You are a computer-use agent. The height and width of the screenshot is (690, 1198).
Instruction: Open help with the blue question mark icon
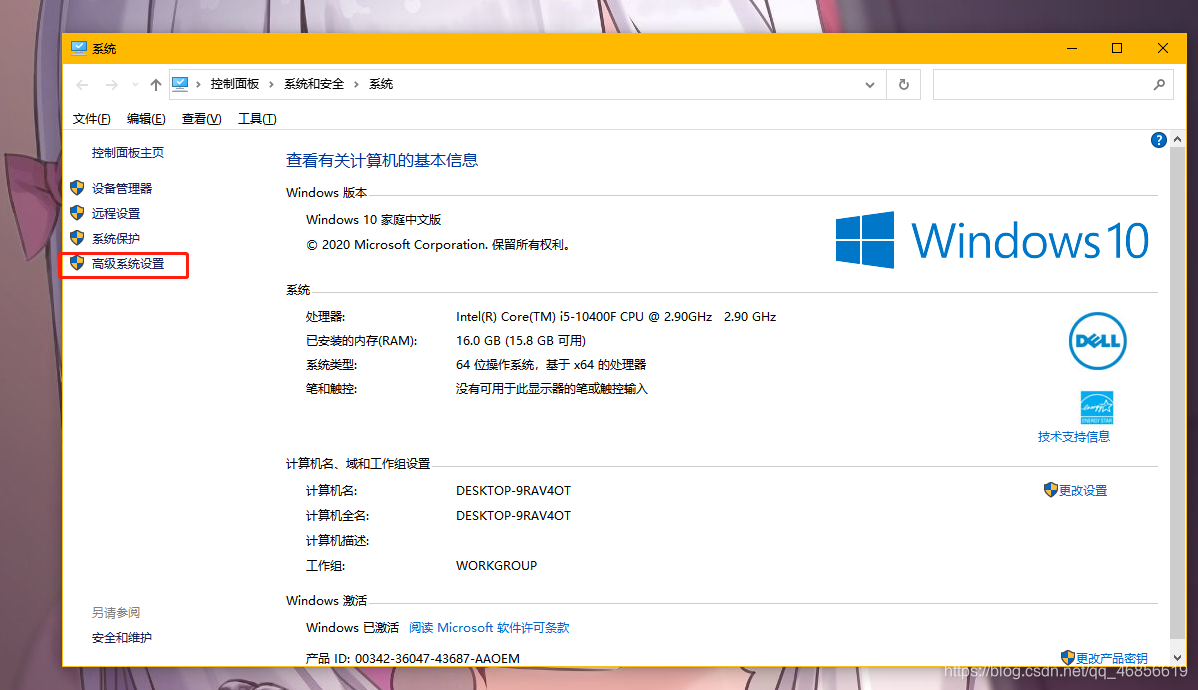point(1158,140)
